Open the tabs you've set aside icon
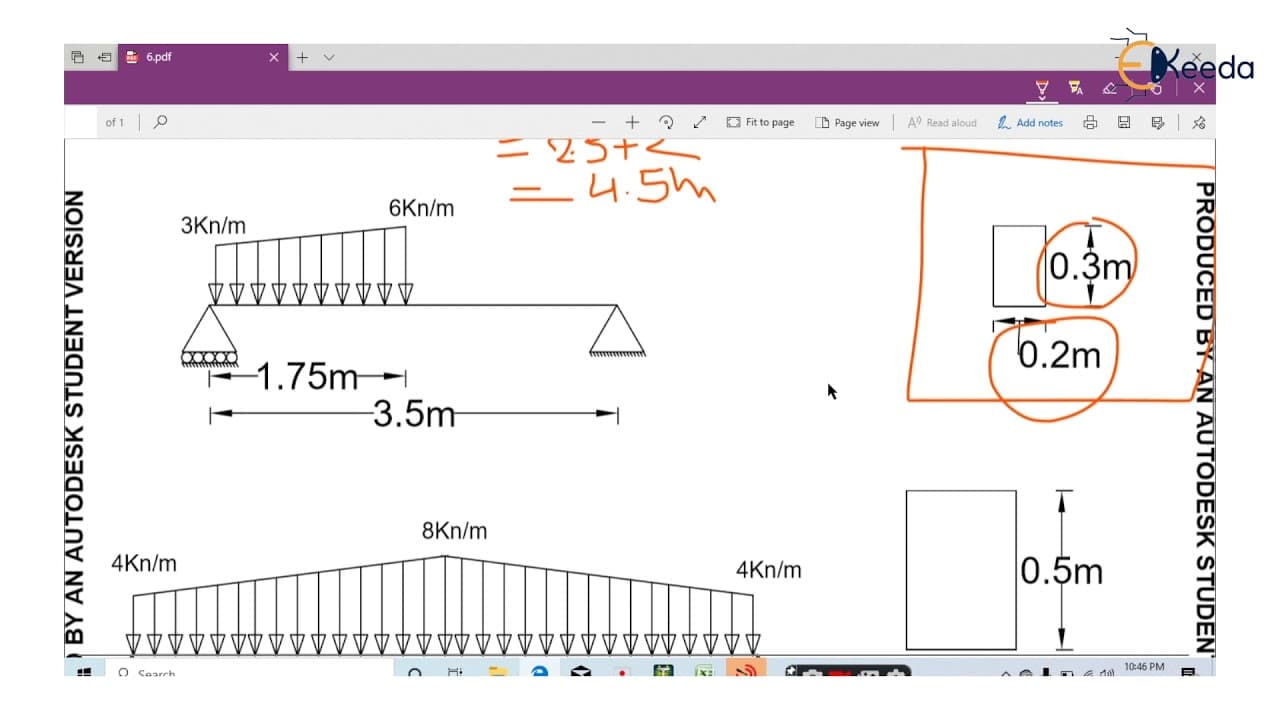The image size is (1280, 720). pyautogui.click(x=77, y=58)
